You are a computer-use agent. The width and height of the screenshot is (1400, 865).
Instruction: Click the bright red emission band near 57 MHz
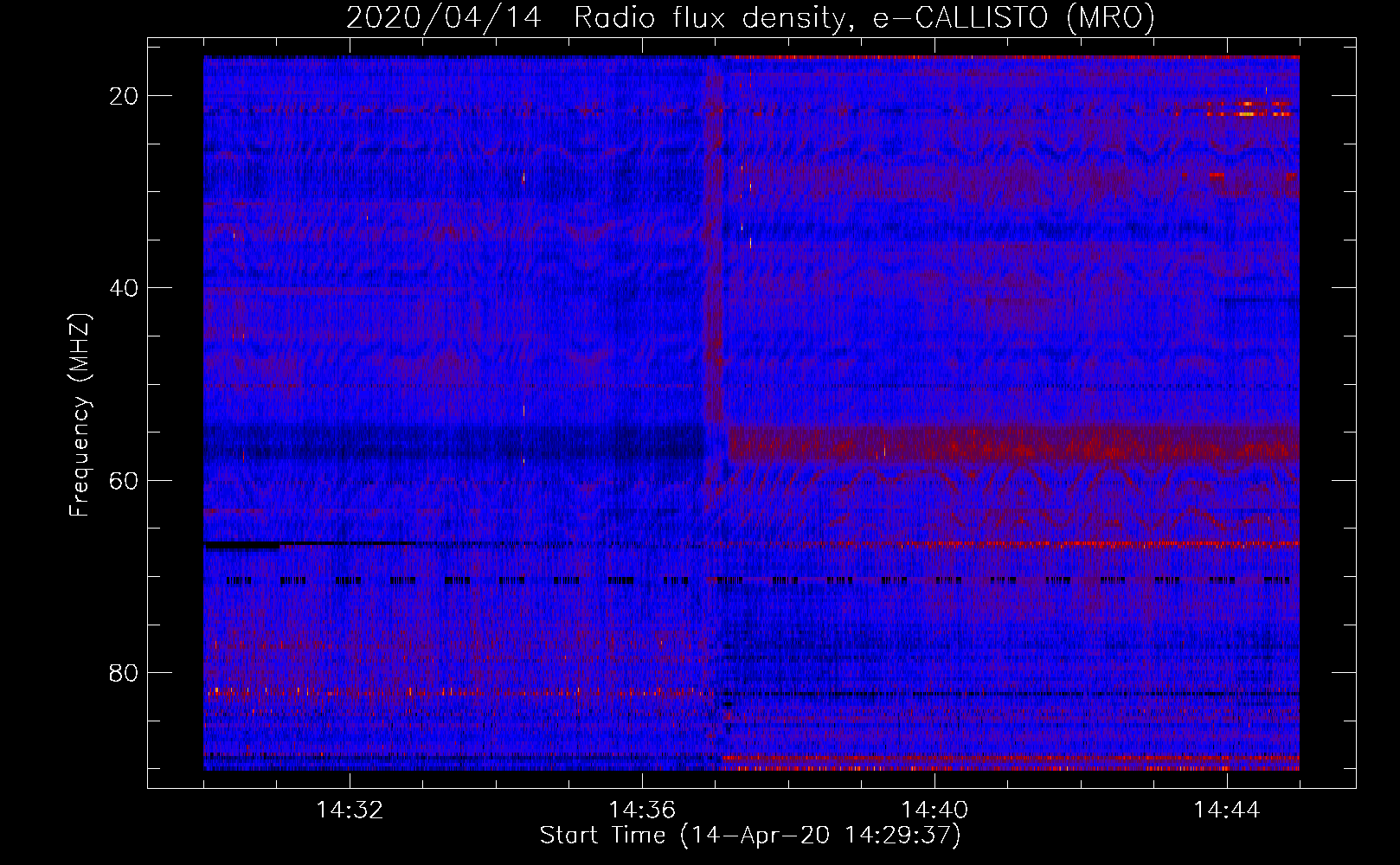[x=1012, y=445]
